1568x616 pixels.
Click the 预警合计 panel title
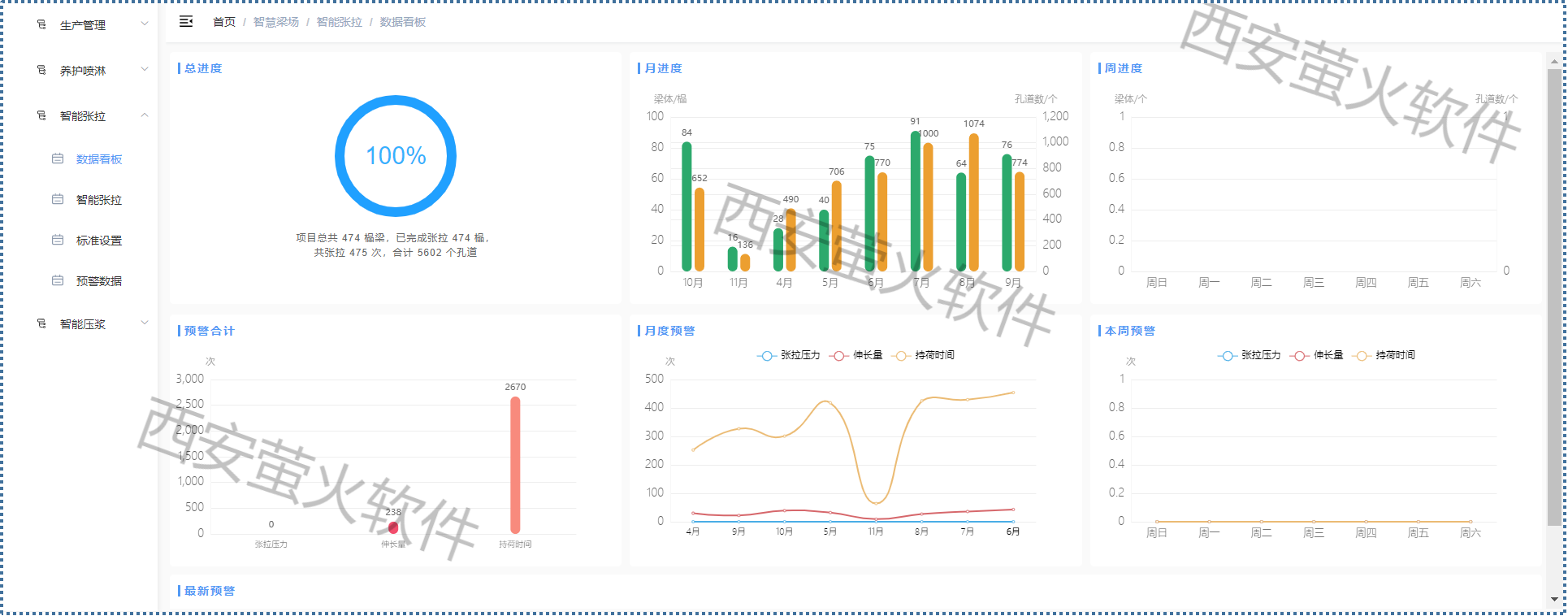click(210, 331)
